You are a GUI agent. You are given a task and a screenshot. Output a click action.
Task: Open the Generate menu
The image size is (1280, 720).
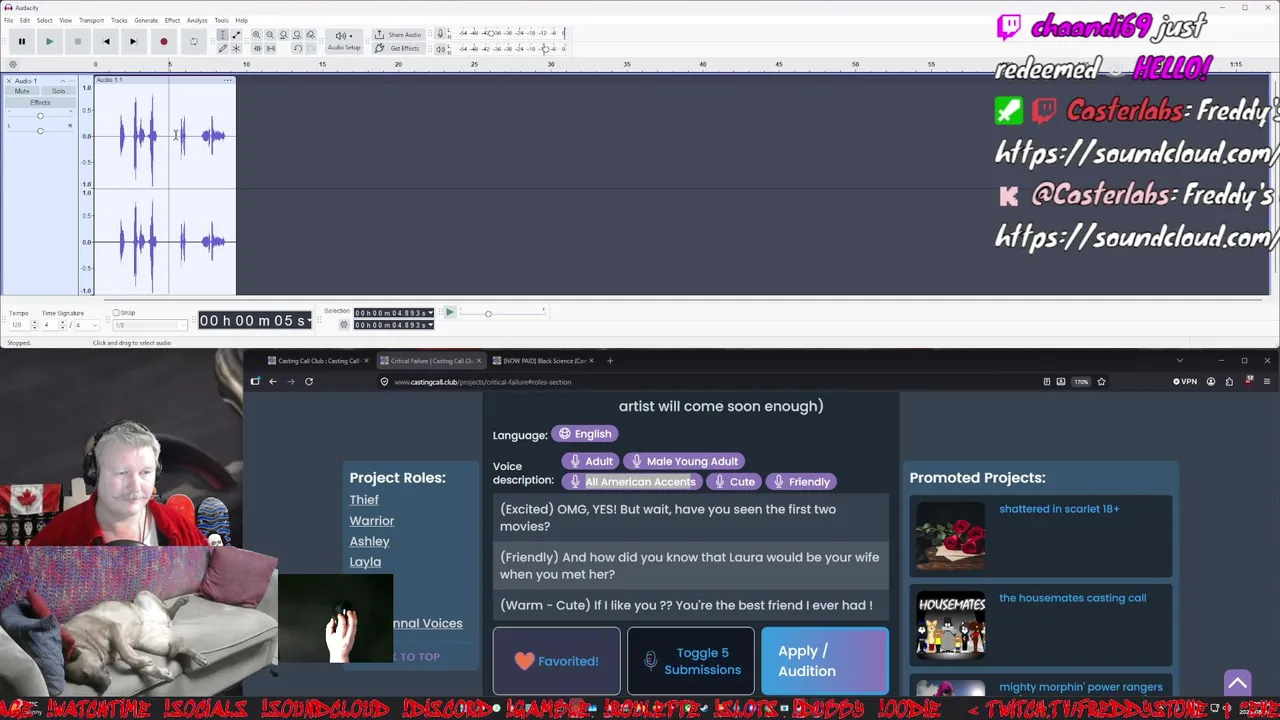146,20
